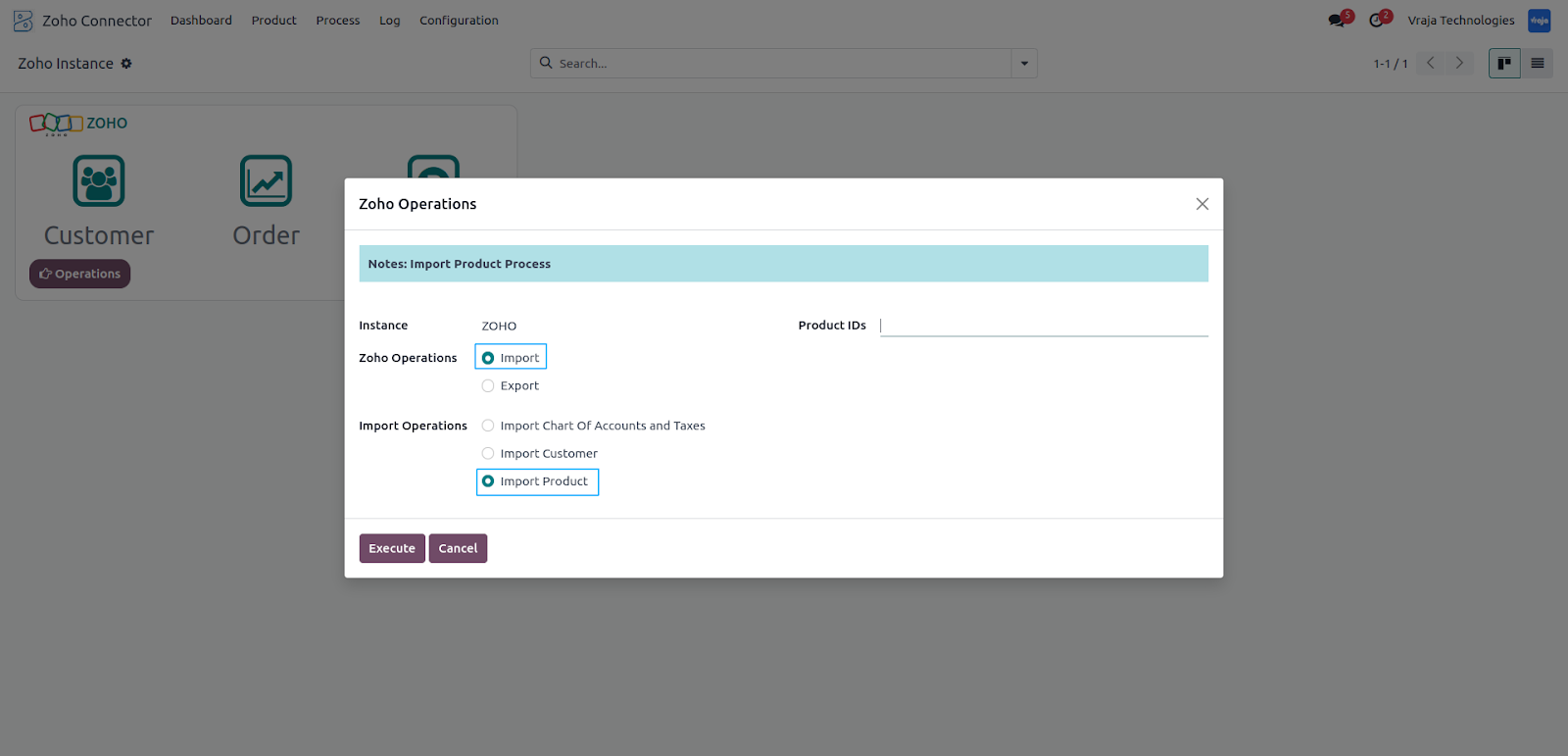Switch to list view
Viewport: 1568px width, 756px height.
click(1538, 63)
